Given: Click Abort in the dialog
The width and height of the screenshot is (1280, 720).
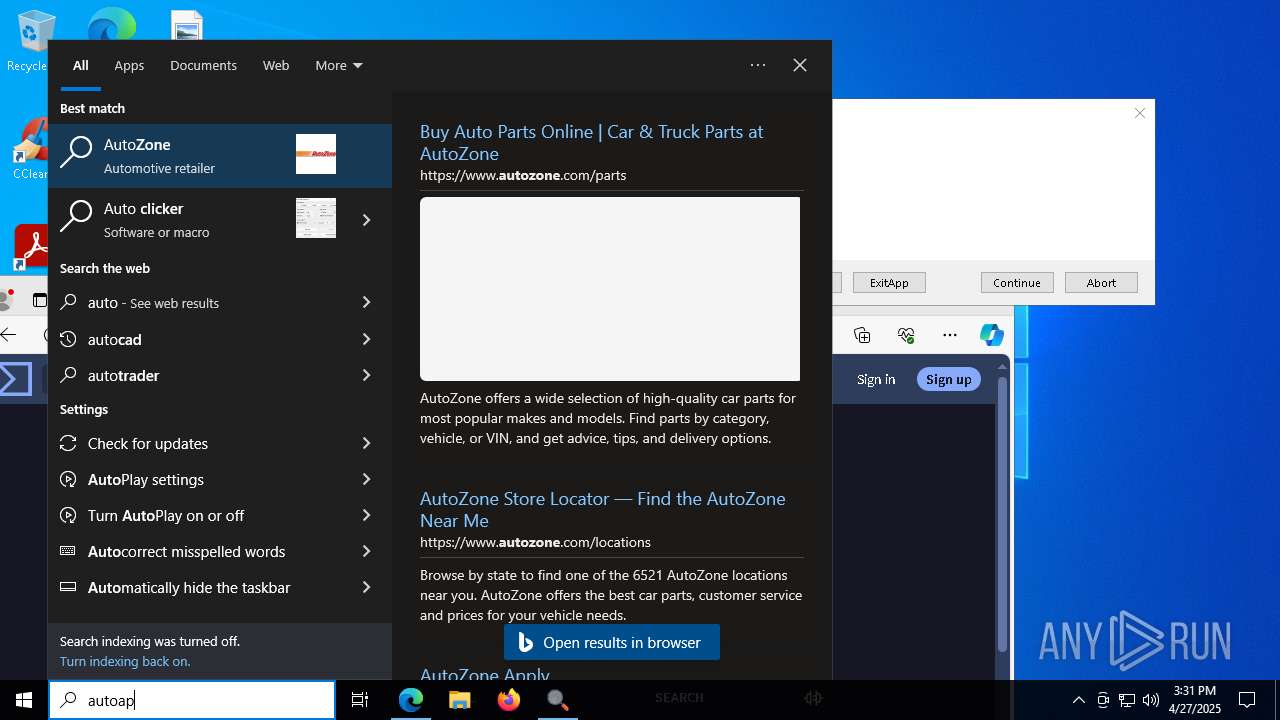Looking at the screenshot, I should click(x=1101, y=283).
